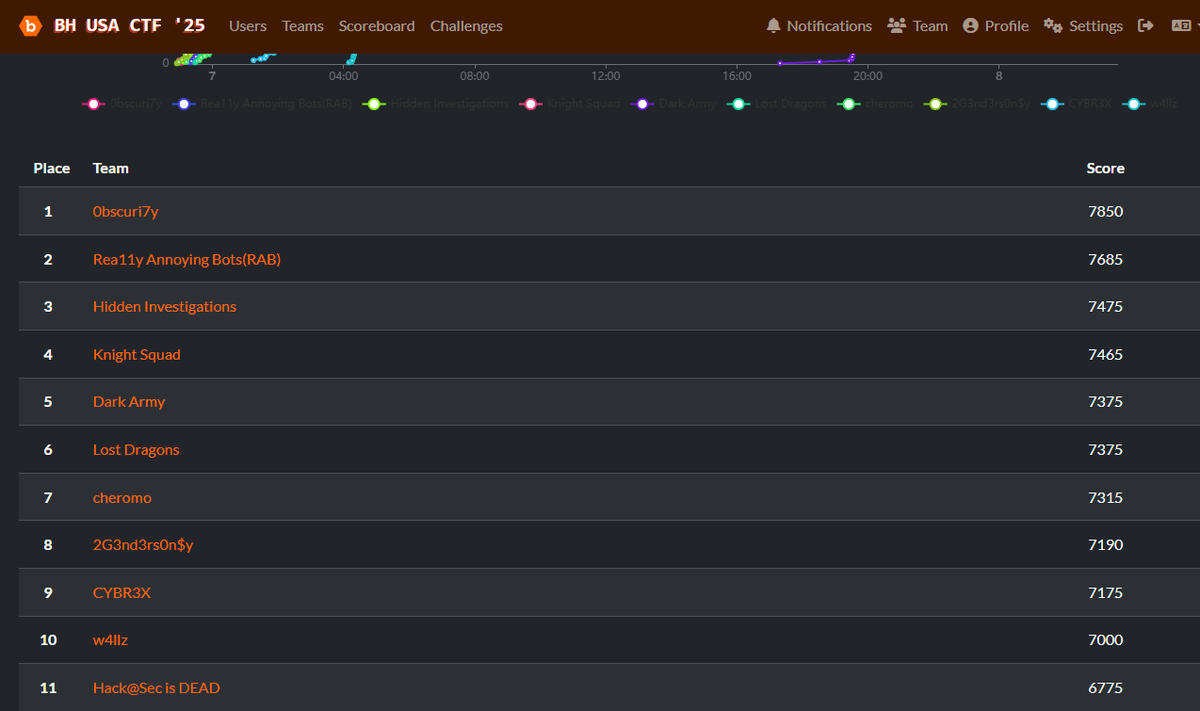
Task: Click place number 10
Action: 48,640
